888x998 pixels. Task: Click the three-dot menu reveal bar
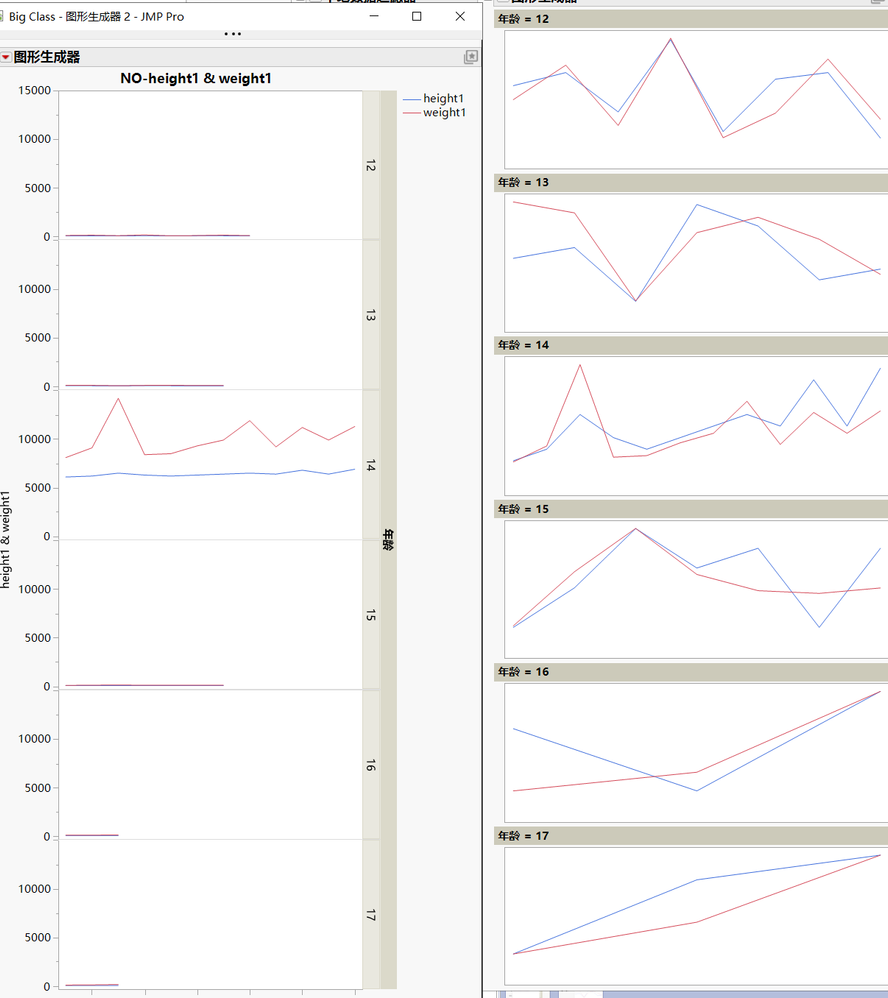[x=233, y=34]
